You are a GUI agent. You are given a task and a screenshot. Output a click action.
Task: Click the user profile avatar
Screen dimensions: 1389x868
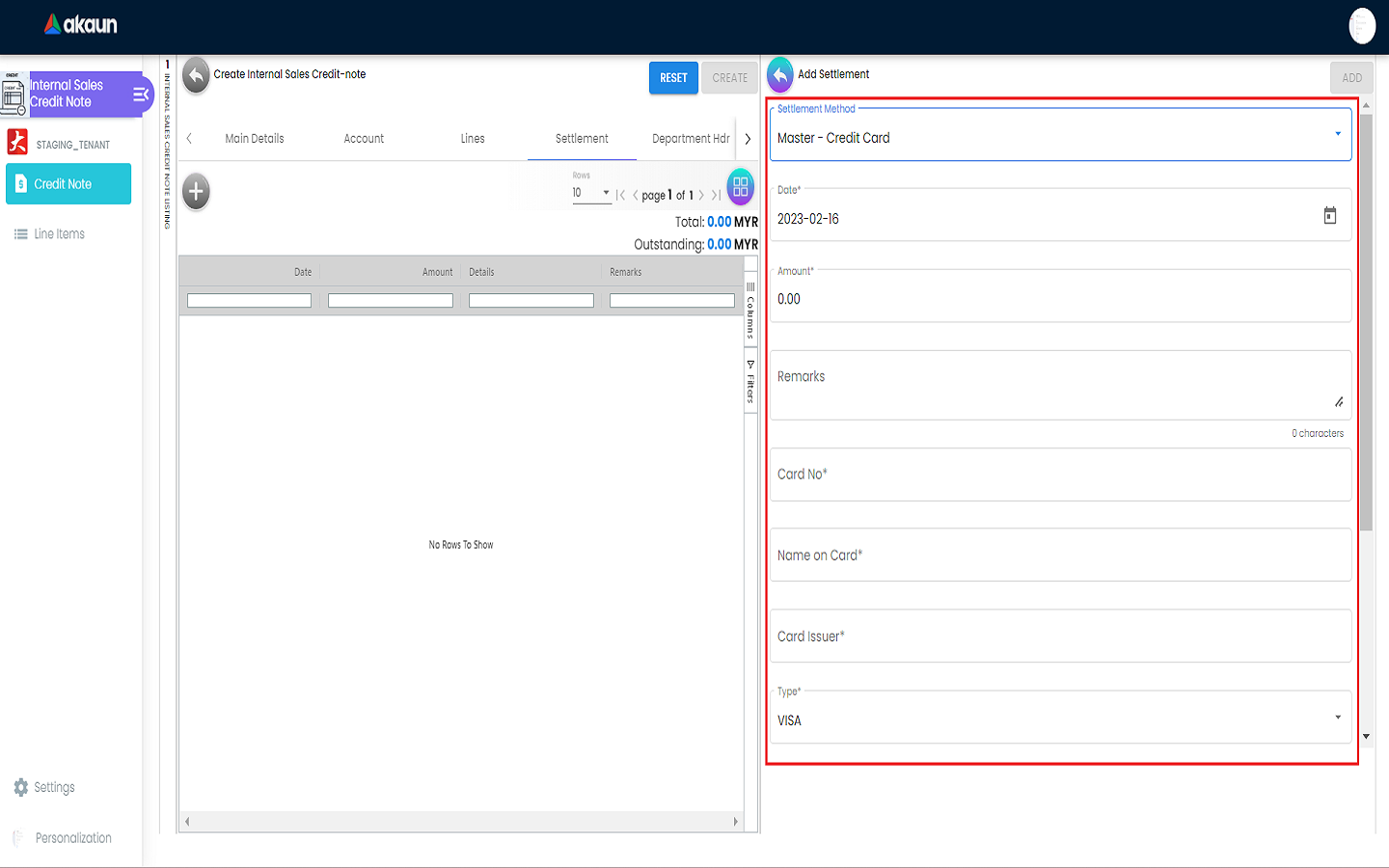point(1361,26)
